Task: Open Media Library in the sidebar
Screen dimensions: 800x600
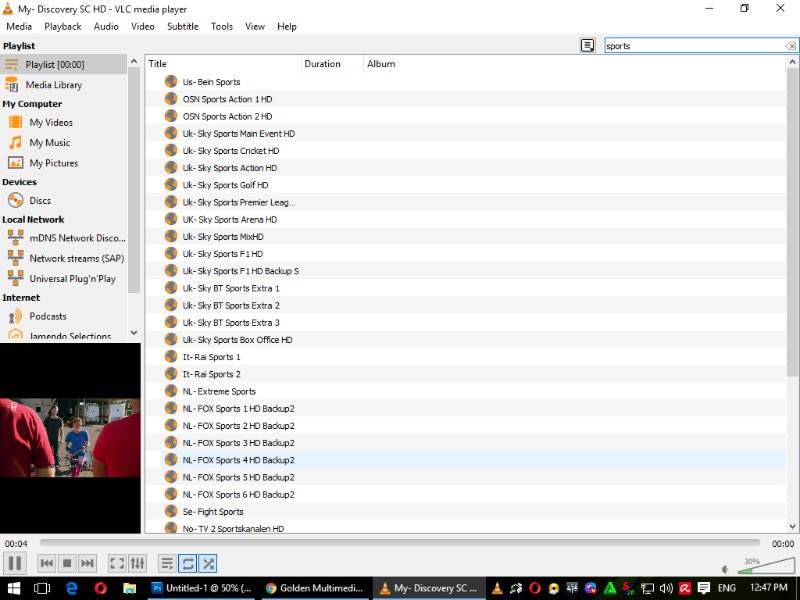Action: pos(63,85)
